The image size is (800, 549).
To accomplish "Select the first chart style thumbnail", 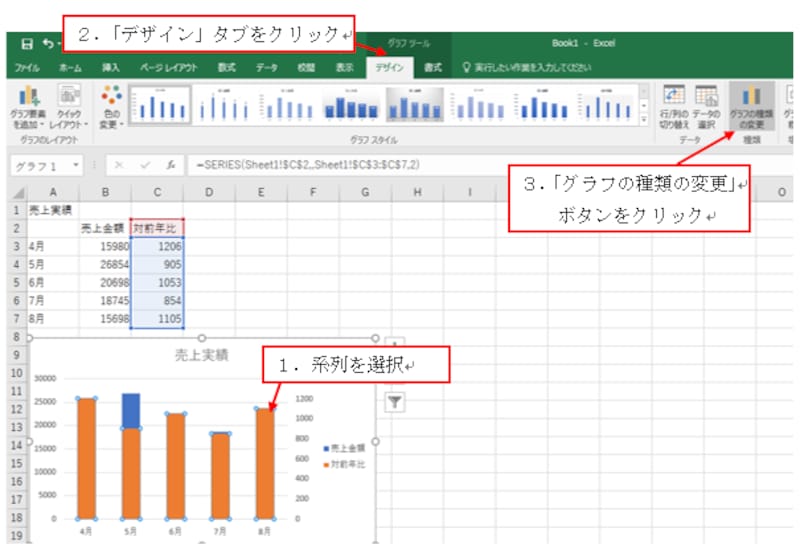I will pyautogui.click(x=160, y=105).
